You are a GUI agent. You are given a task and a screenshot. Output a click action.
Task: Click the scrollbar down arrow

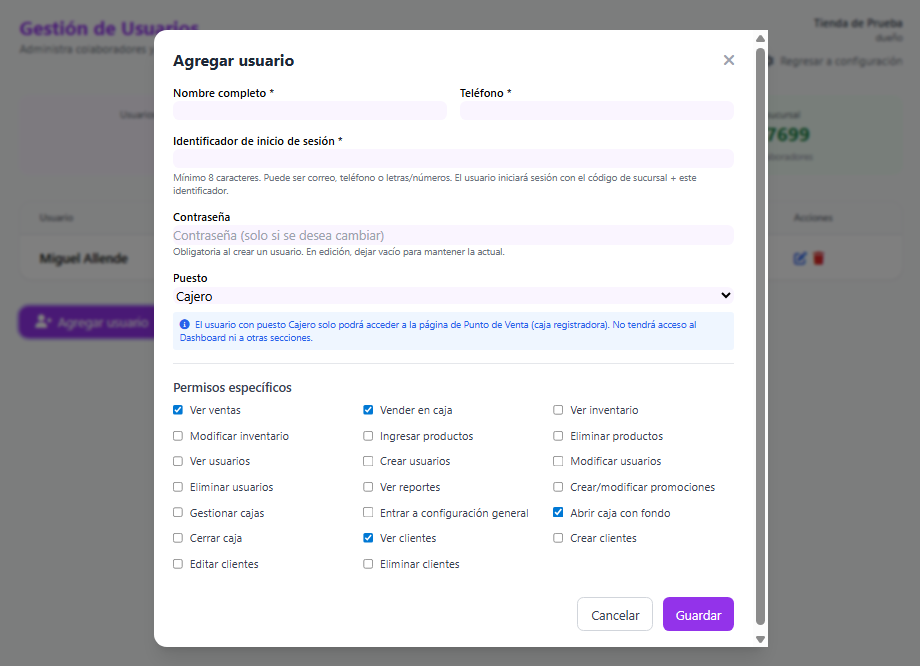point(760,639)
